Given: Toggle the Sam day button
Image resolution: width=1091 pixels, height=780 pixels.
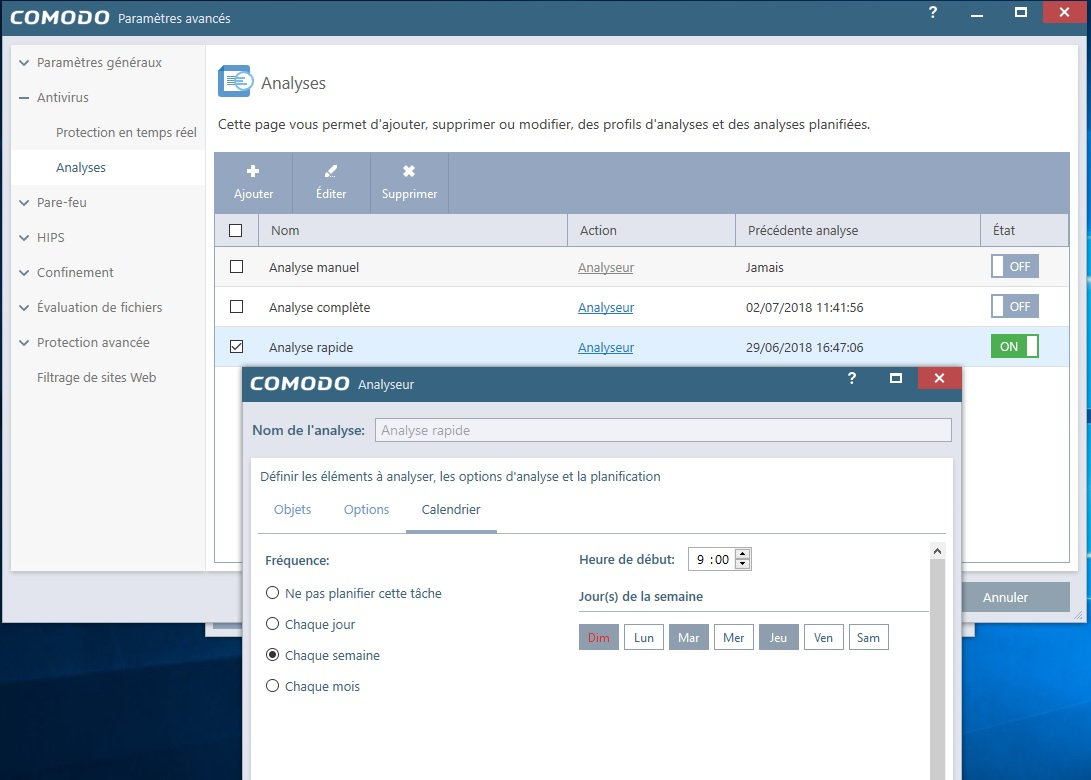Looking at the screenshot, I should [868, 637].
